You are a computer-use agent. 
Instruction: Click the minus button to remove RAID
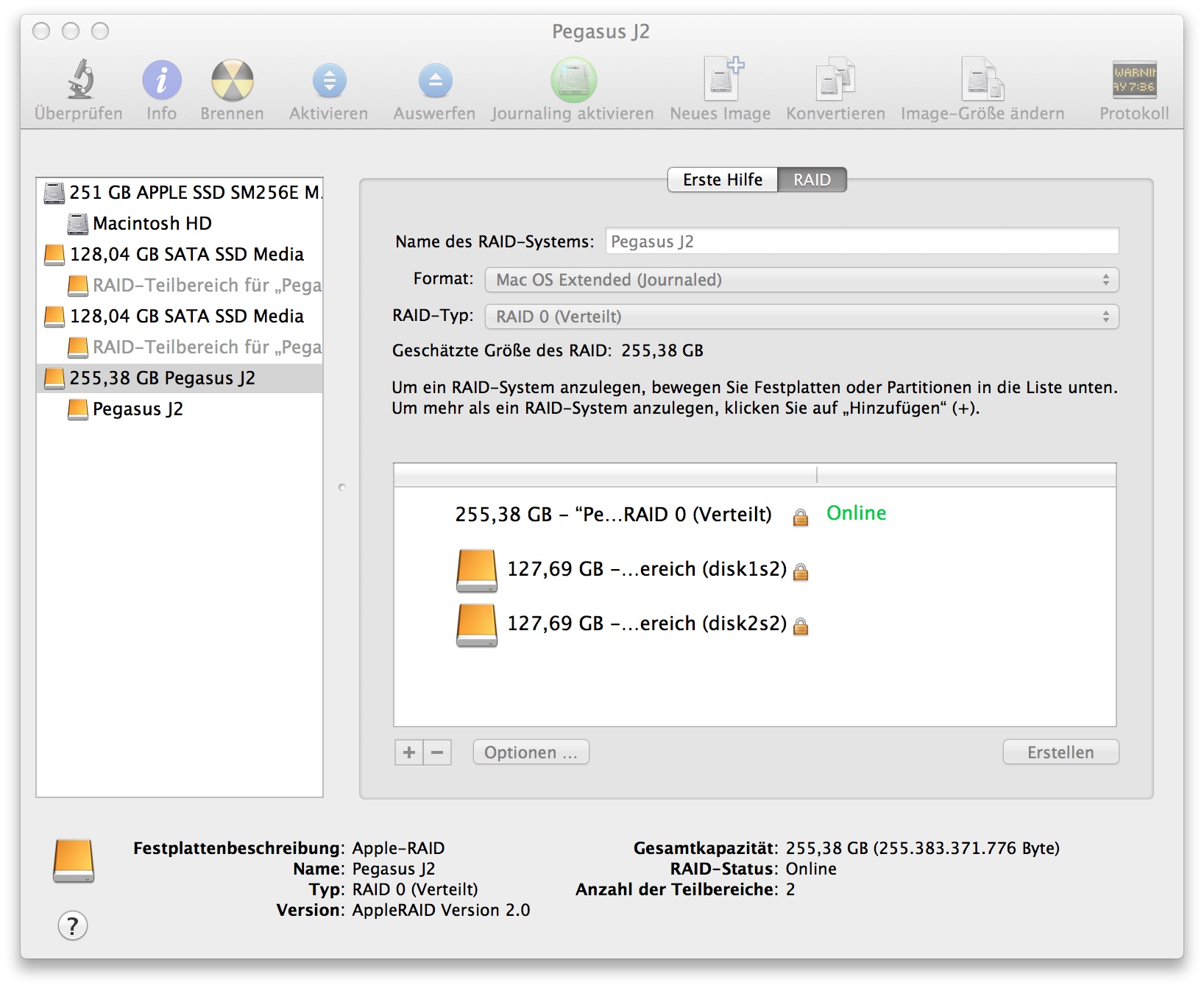pos(437,752)
